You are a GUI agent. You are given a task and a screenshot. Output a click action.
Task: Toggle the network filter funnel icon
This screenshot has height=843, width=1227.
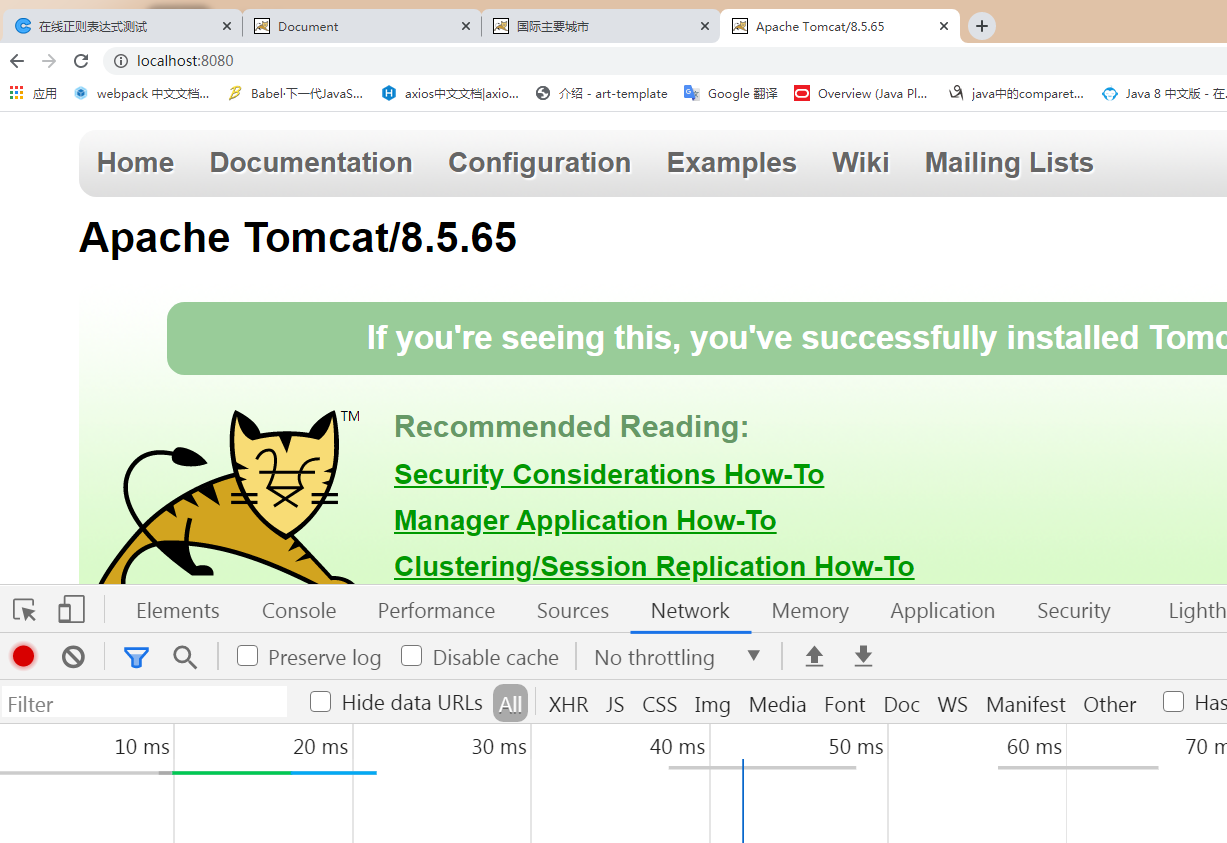point(136,657)
